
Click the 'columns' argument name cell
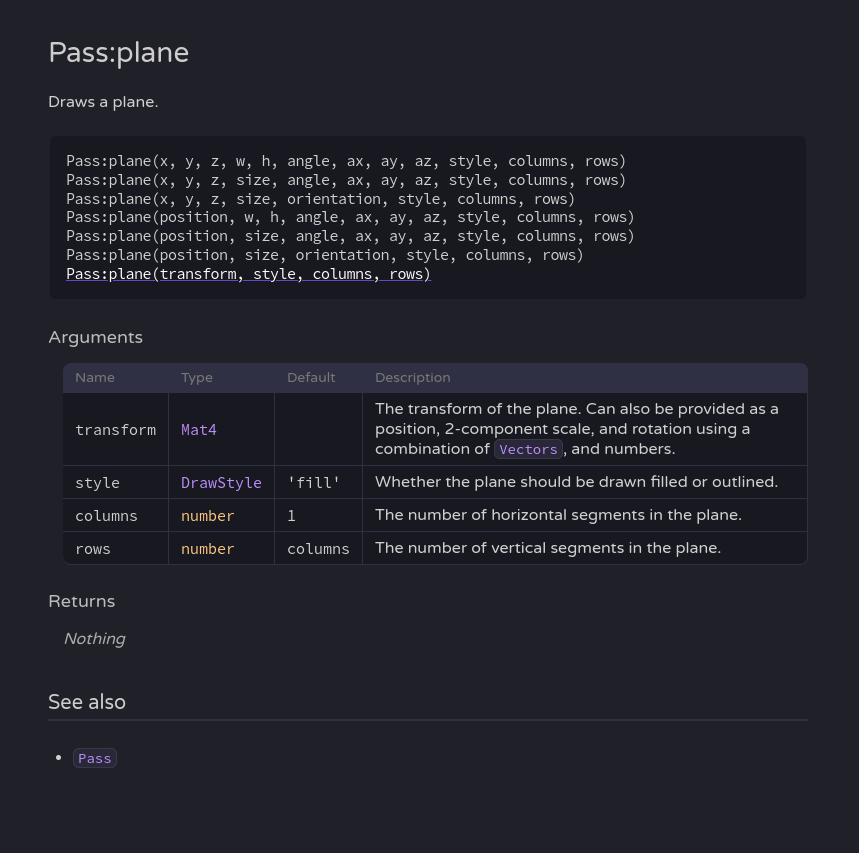coord(116,516)
